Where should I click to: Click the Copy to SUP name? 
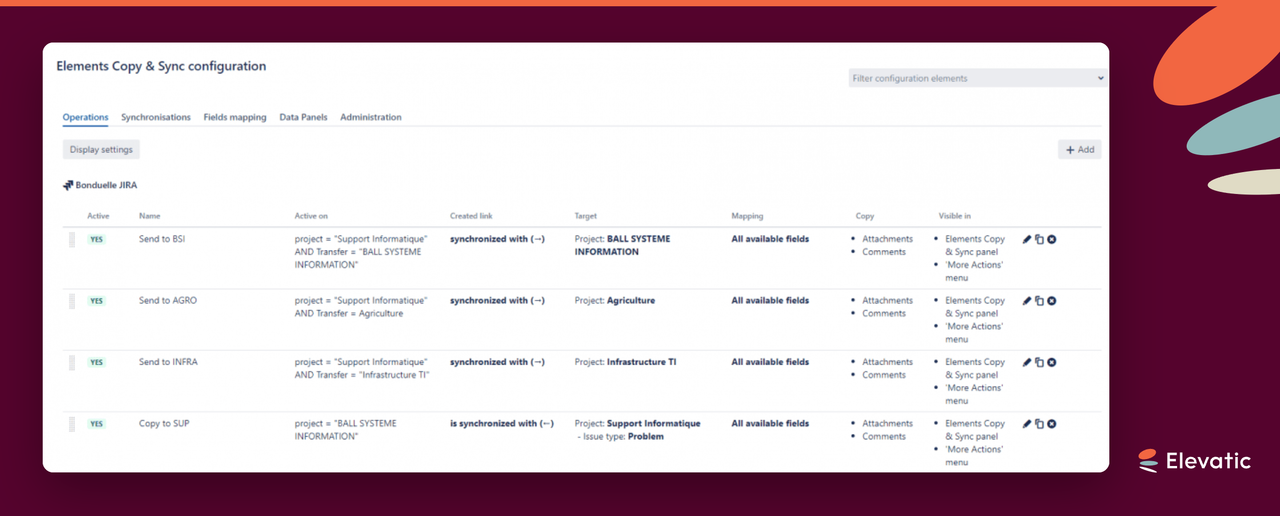coord(164,423)
